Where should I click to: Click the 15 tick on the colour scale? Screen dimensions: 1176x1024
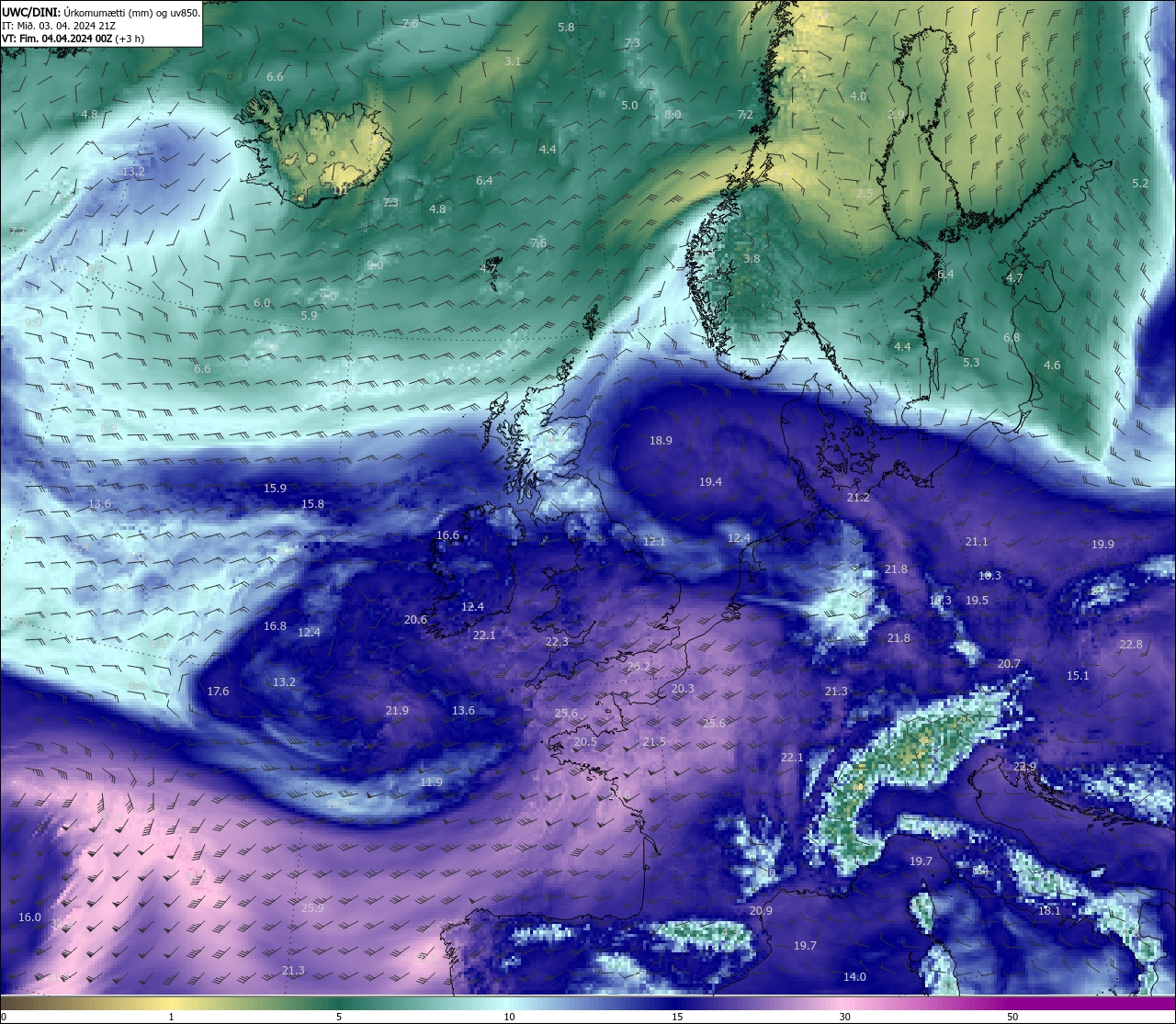pyautogui.click(x=677, y=1017)
